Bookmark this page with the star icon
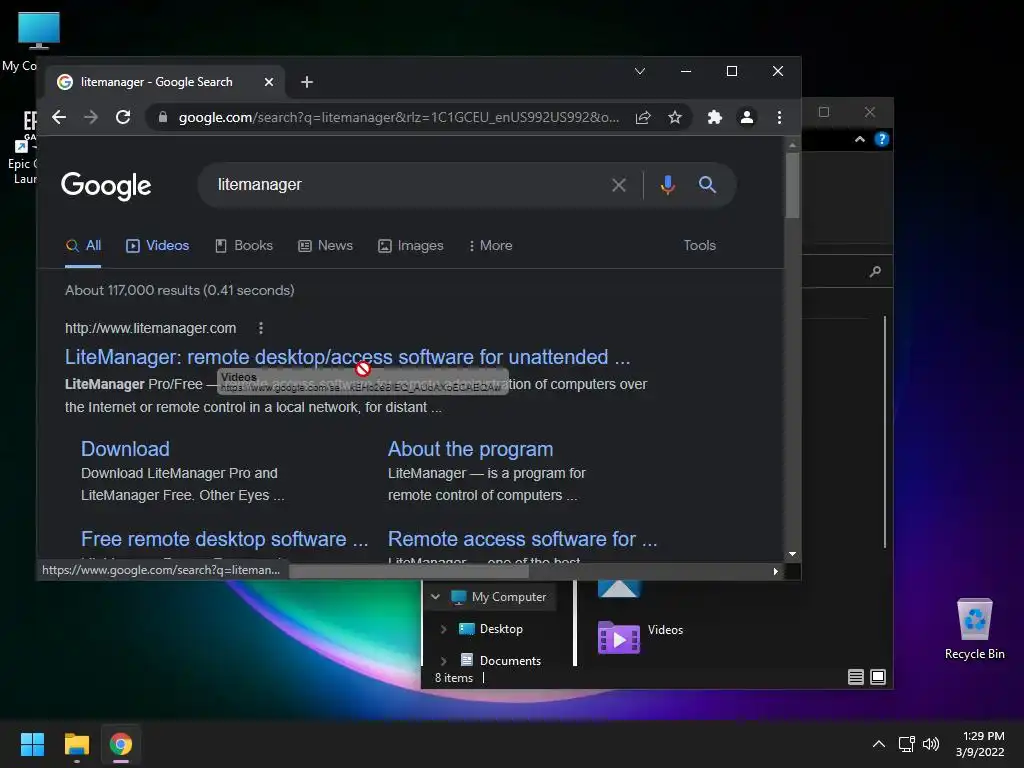This screenshot has height=768, width=1024. pyautogui.click(x=675, y=117)
